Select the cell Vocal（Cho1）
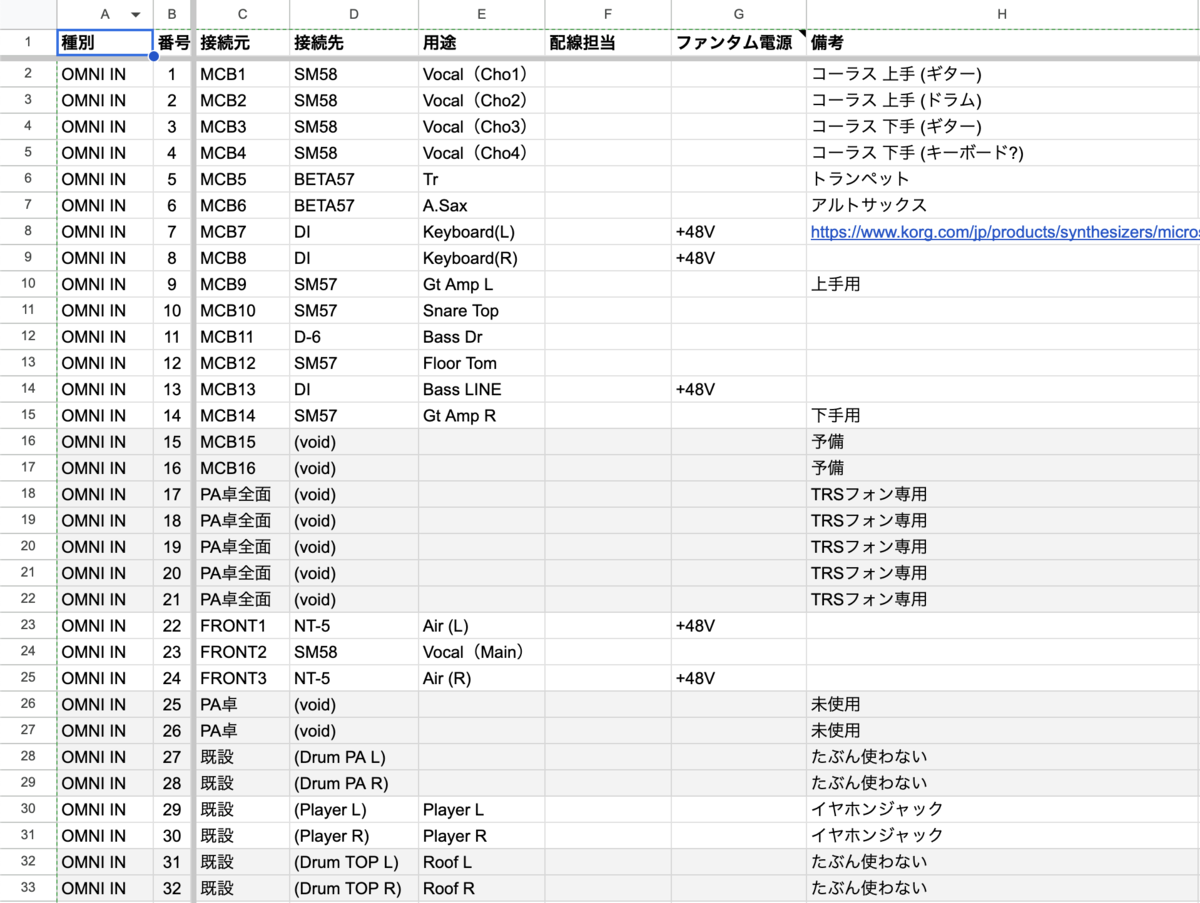The image size is (1200, 903). coord(482,74)
